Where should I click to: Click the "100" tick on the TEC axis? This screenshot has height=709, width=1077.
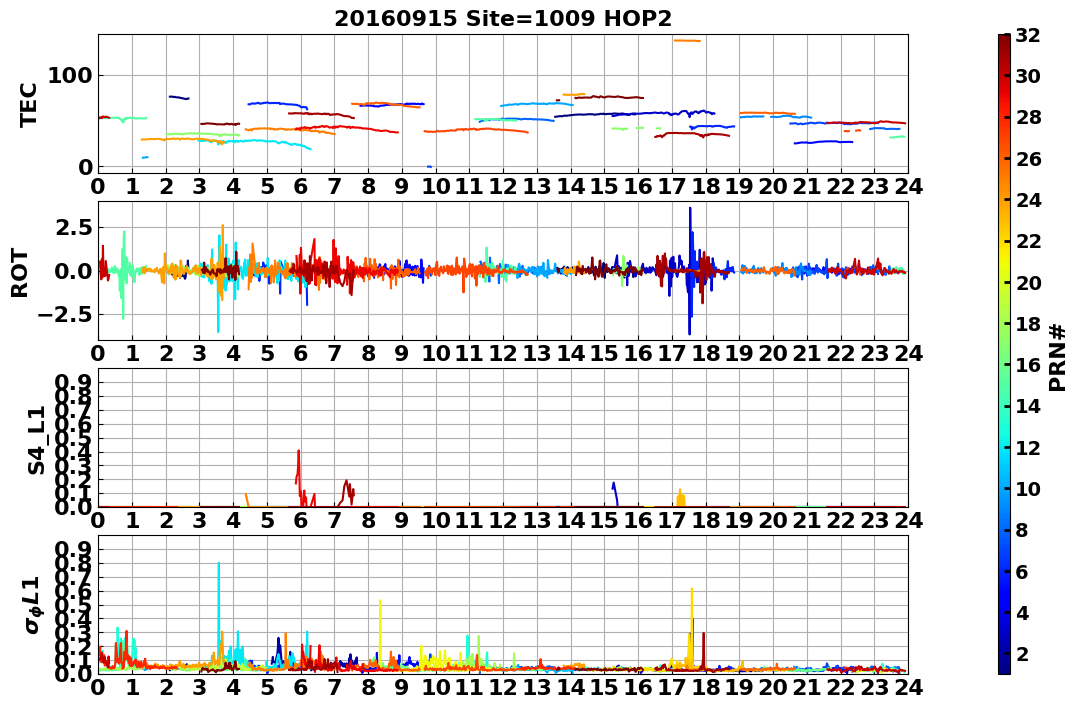[71, 76]
